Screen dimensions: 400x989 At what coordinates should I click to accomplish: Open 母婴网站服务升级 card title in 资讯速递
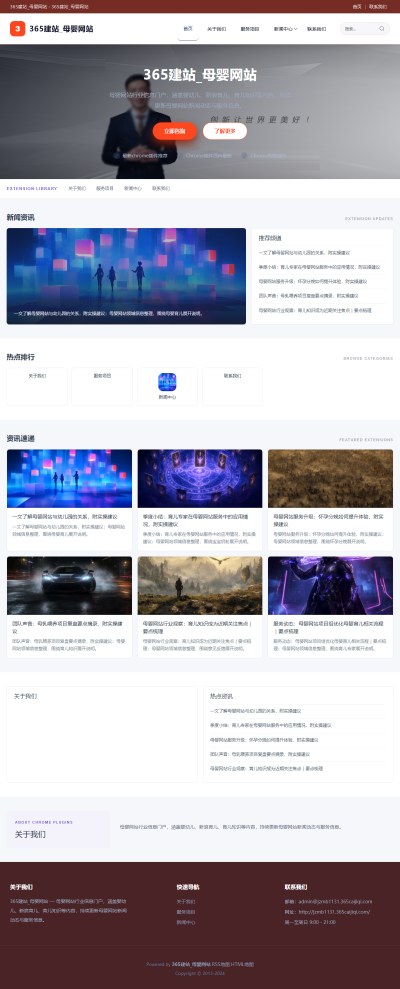click(328, 520)
